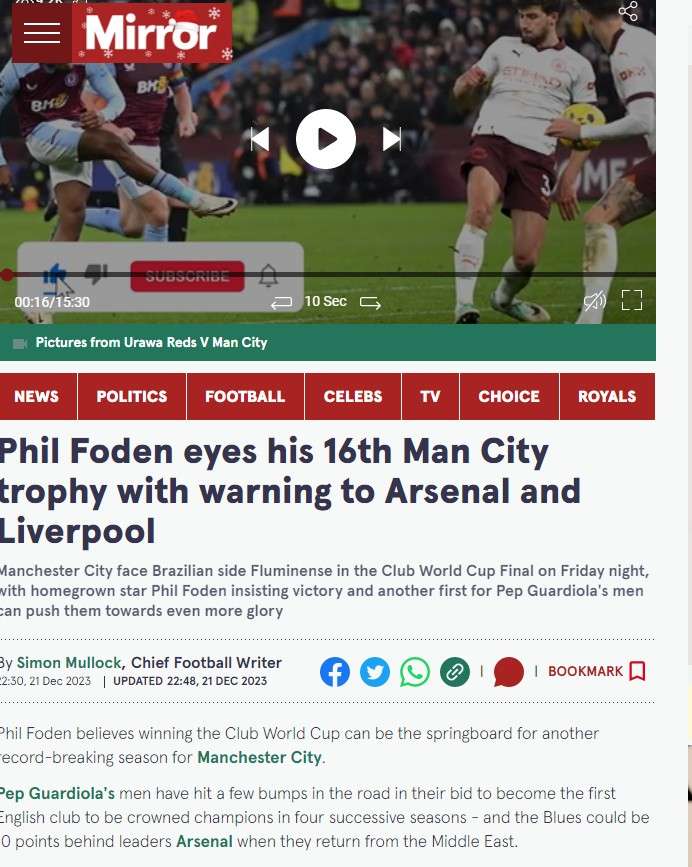Skip to the next video
The height and width of the screenshot is (867, 692).
coord(392,139)
